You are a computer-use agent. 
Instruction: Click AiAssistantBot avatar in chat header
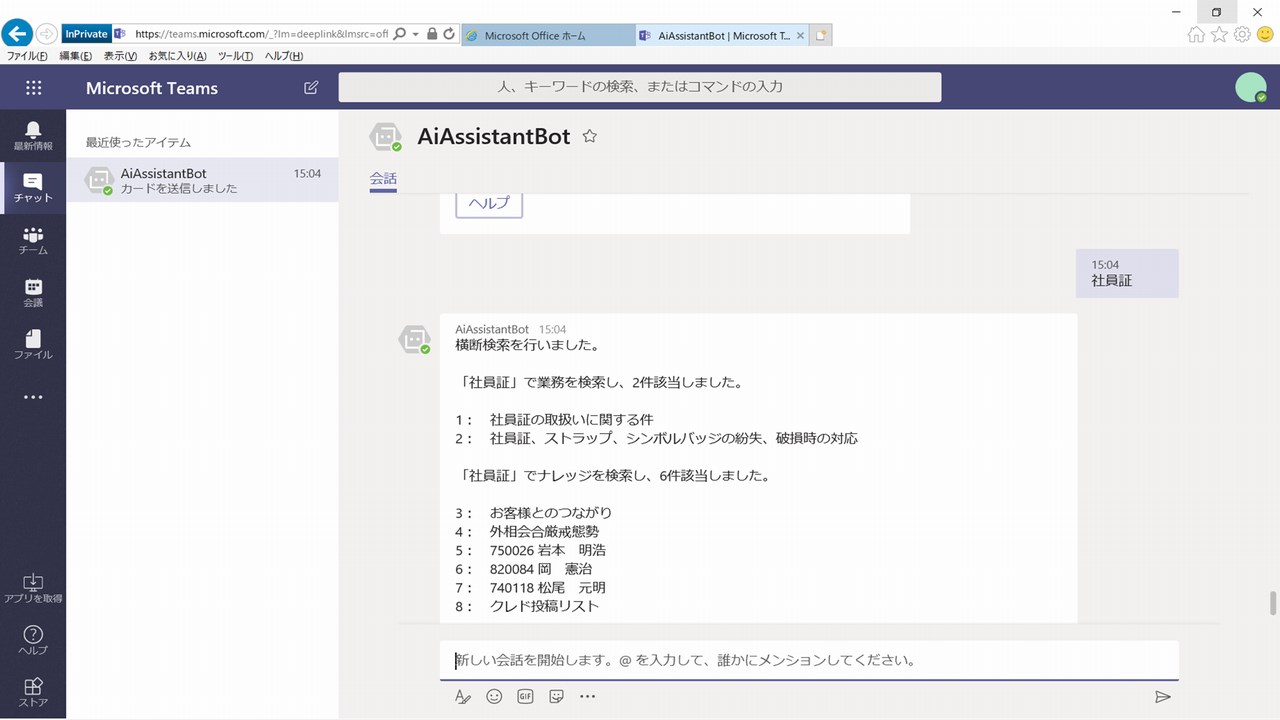(x=386, y=137)
